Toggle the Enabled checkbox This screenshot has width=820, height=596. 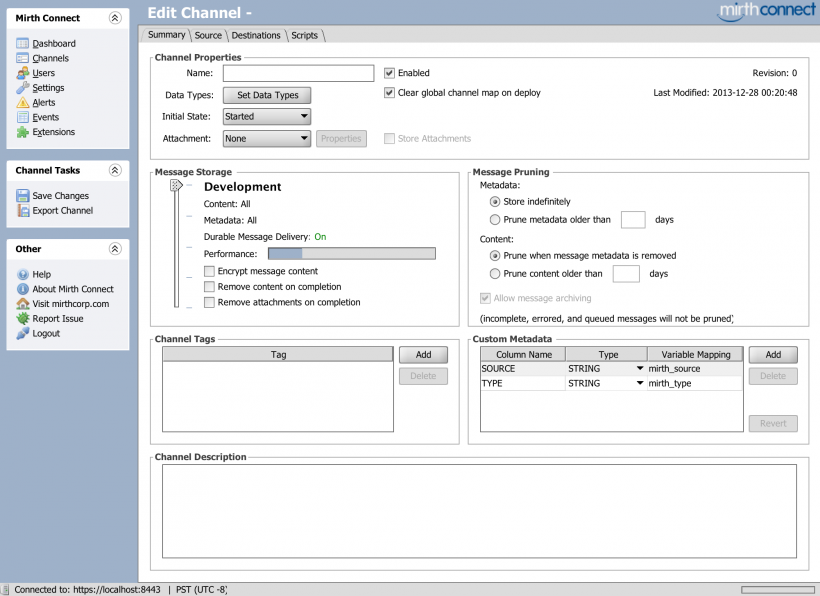[390, 73]
